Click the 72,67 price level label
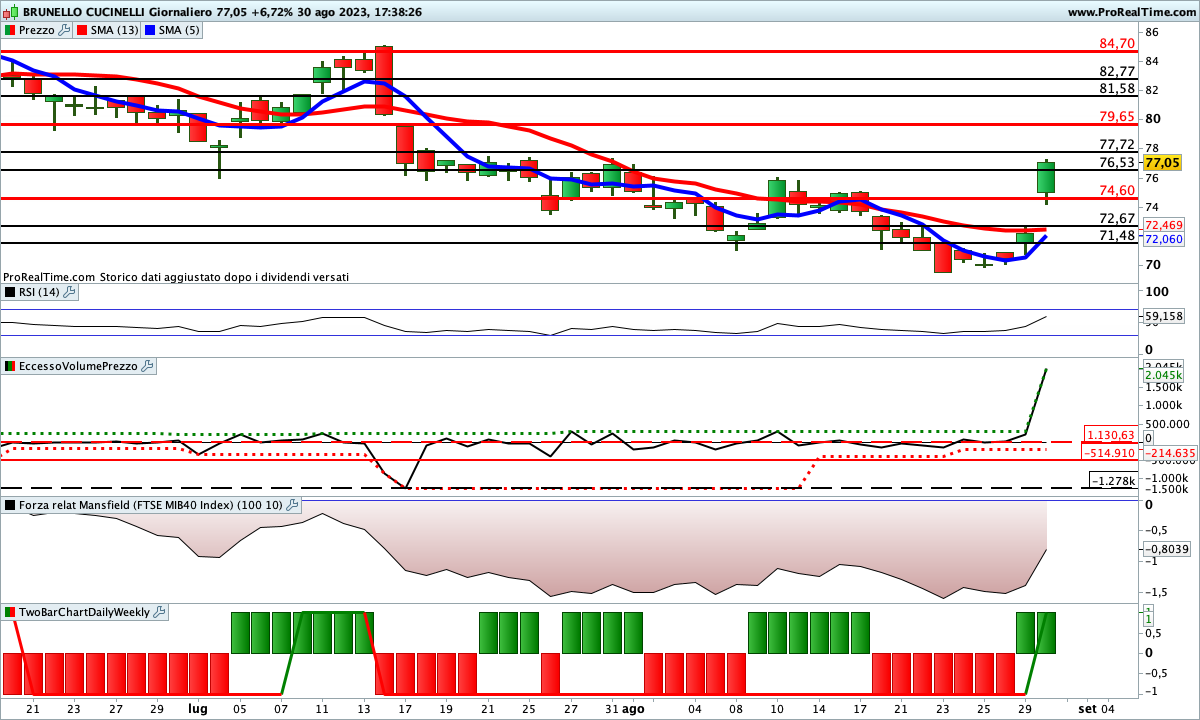The width and height of the screenshot is (1200, 720). (1117, 218)
